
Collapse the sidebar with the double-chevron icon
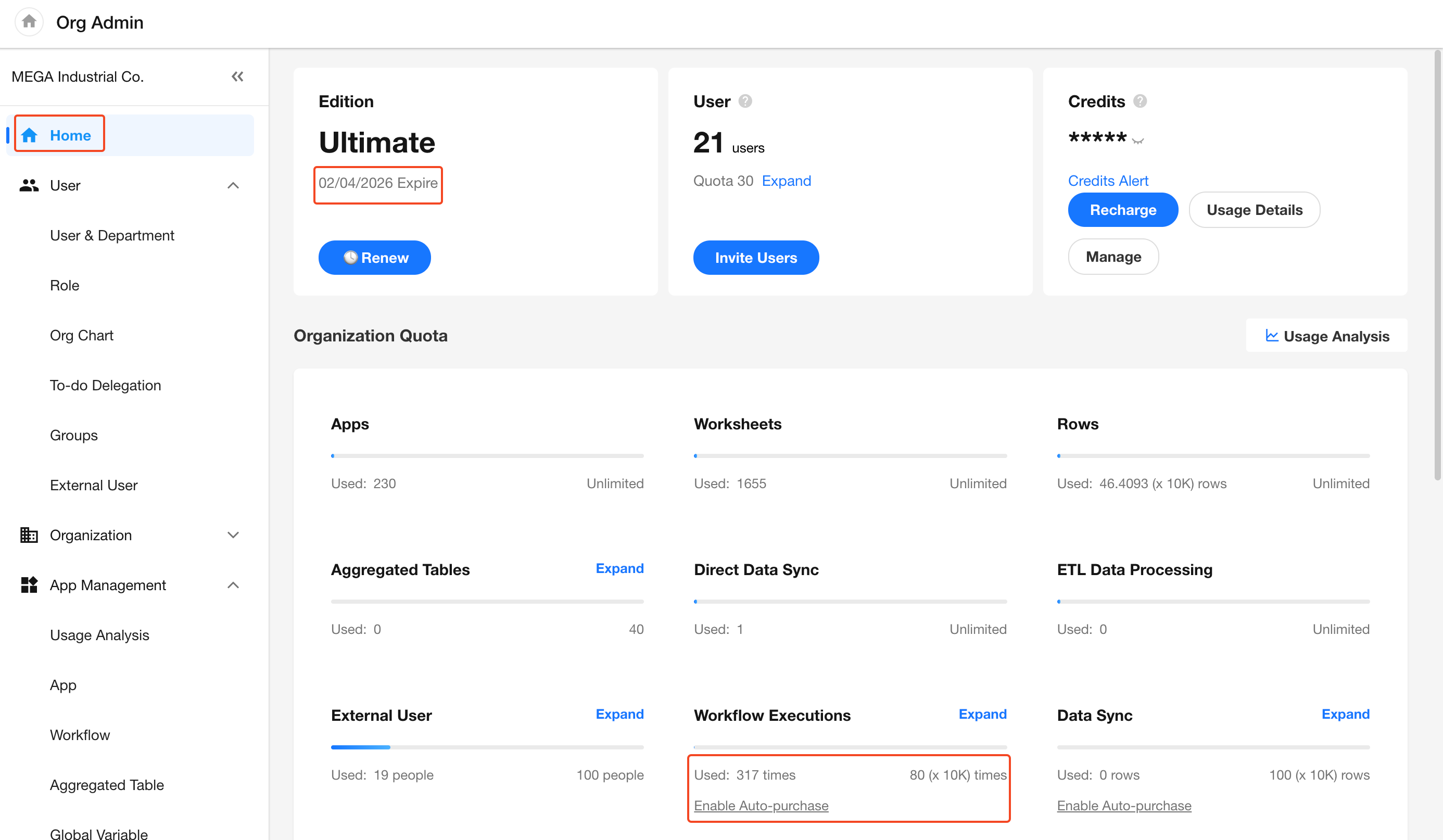coord(237,76)
